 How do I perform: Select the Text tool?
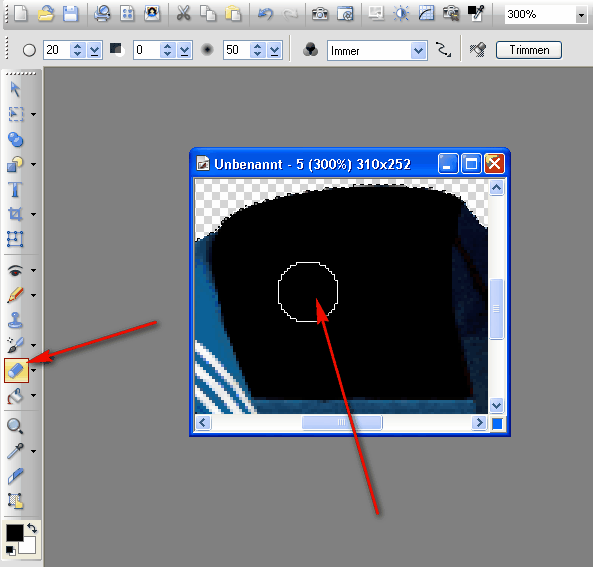[x=15, y=190]
